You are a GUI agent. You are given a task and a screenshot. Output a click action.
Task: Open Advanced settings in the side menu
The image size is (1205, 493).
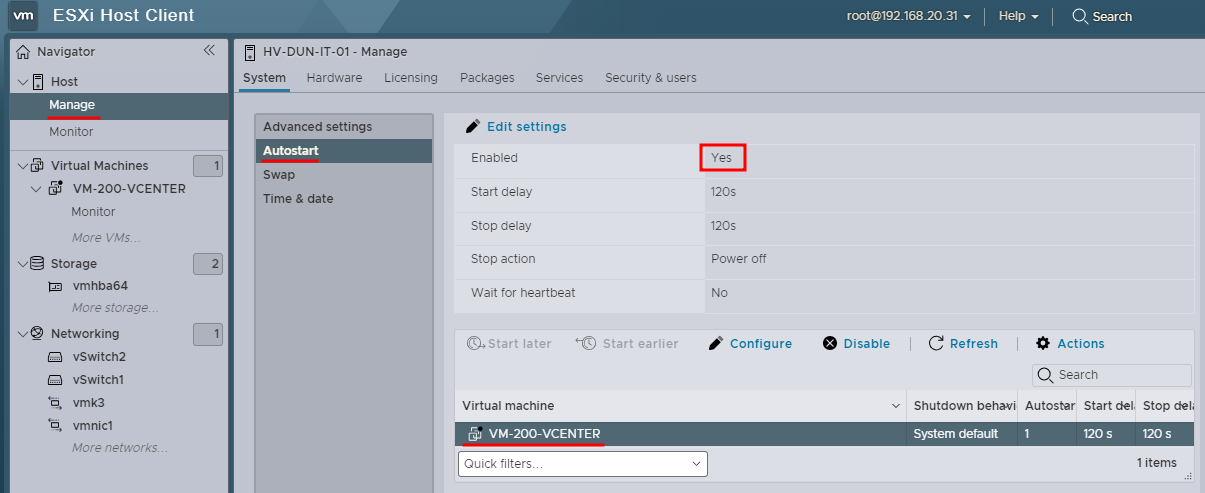pyautogui.click(x=344, y=126)
